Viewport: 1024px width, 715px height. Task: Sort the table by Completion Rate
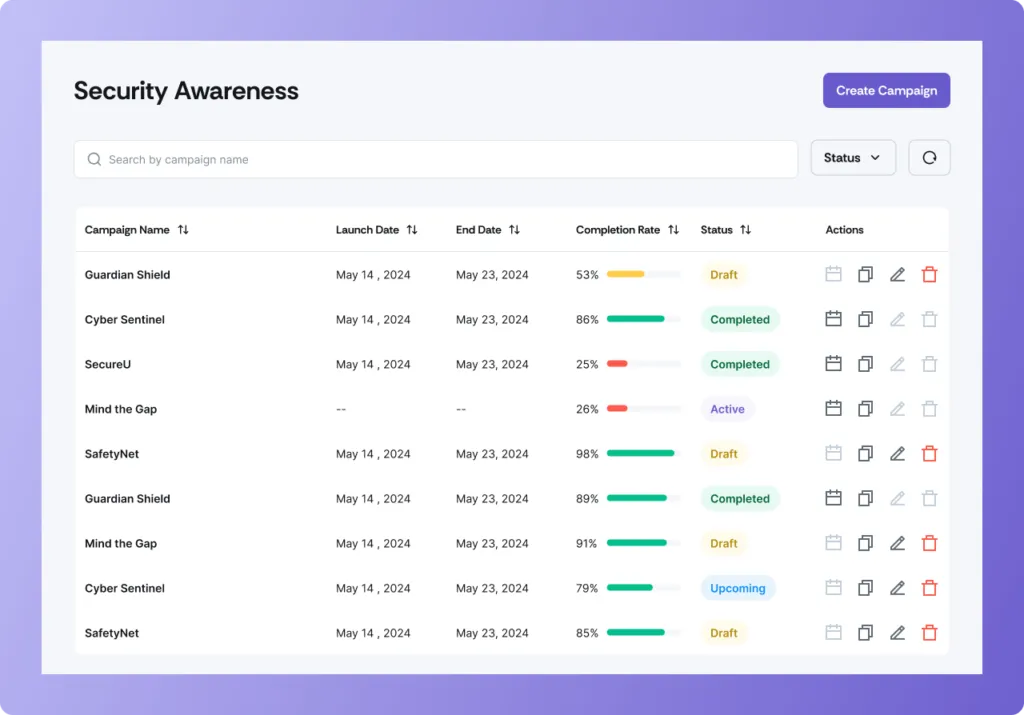click(x=672, y=229)
